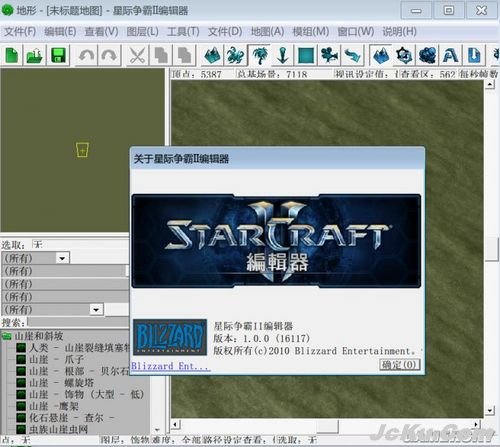Click the Paste toolbar icon
Image resolution: width=500 pixels, height=447 pixels.
pyautogui.click(x=184, y=55)
